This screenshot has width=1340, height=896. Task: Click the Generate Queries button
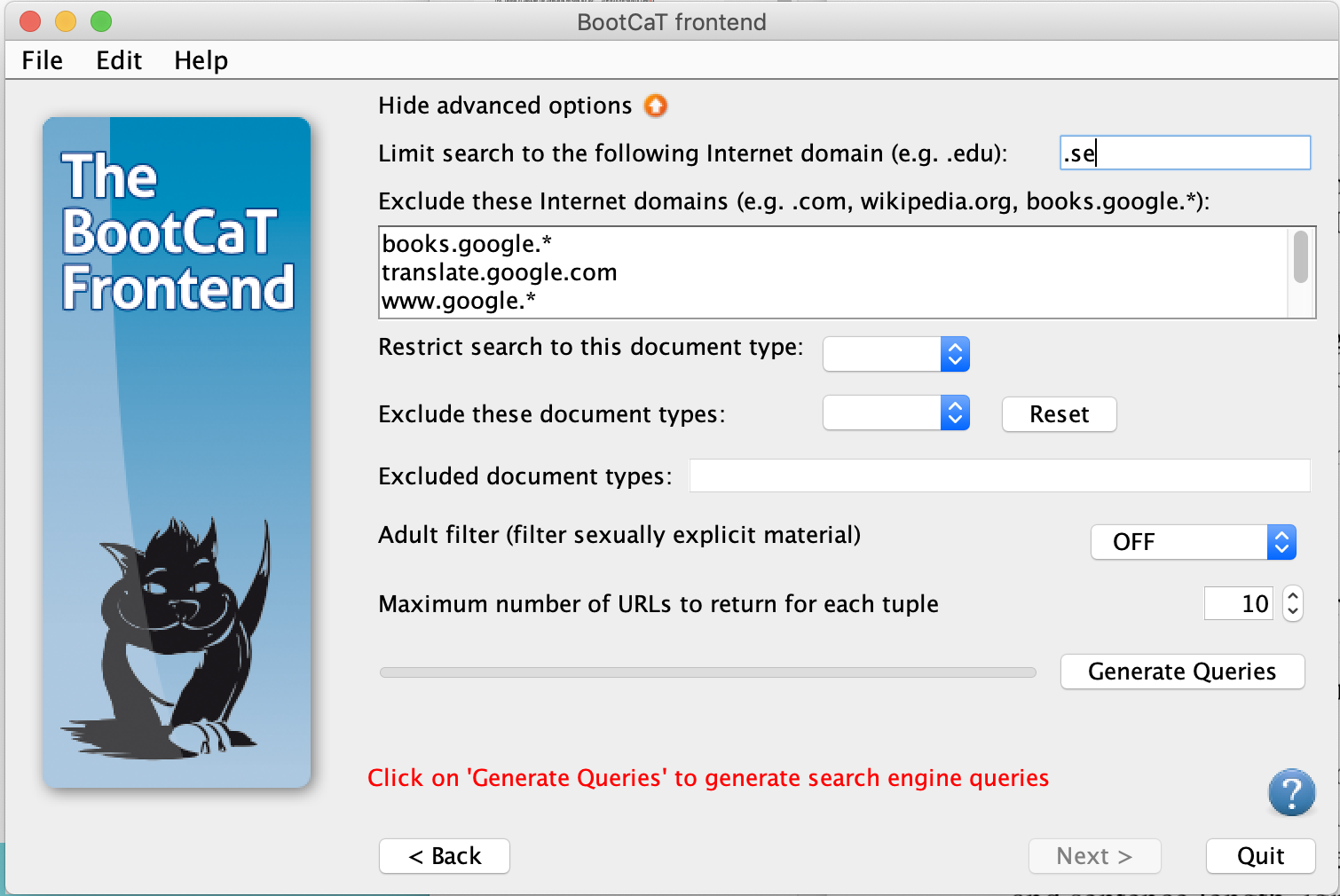tap(1182, 672)
